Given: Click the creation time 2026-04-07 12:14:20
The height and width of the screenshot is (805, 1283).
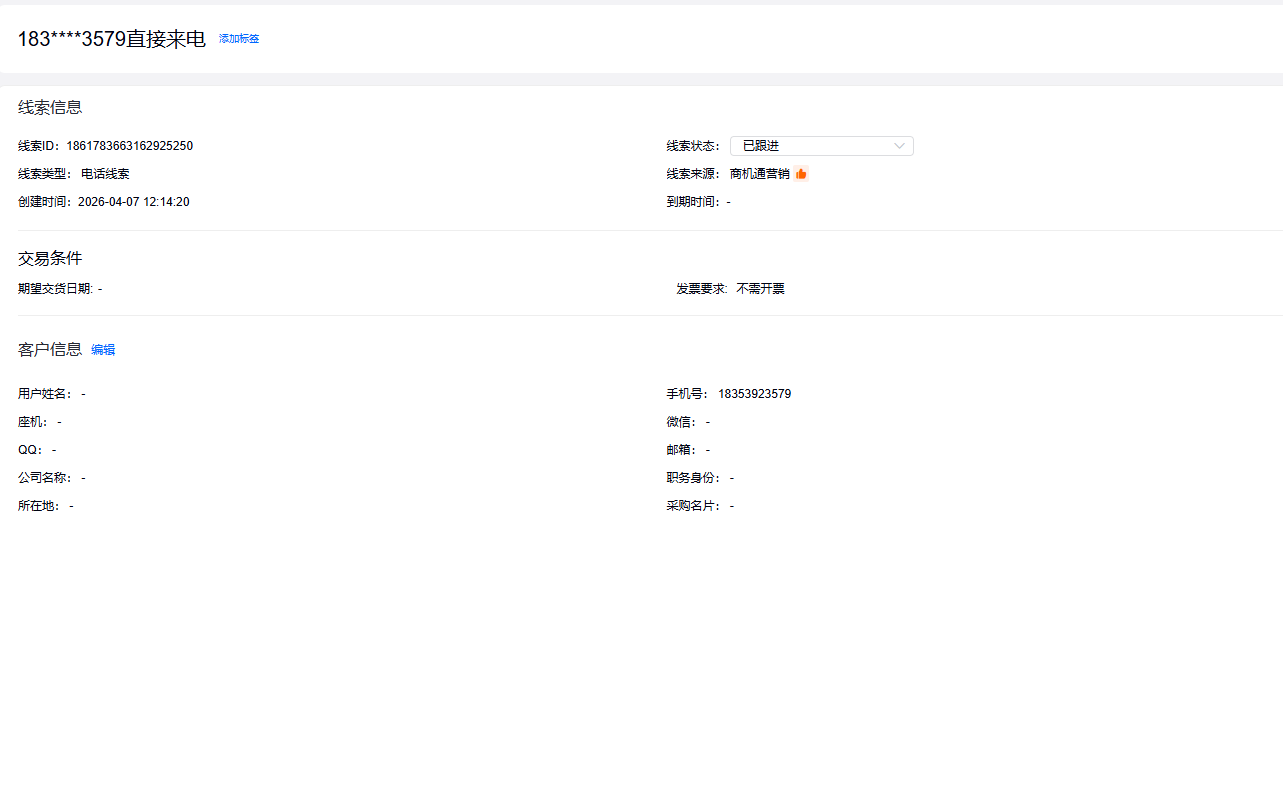Looking at the screenshot, I should coord(134,202).
